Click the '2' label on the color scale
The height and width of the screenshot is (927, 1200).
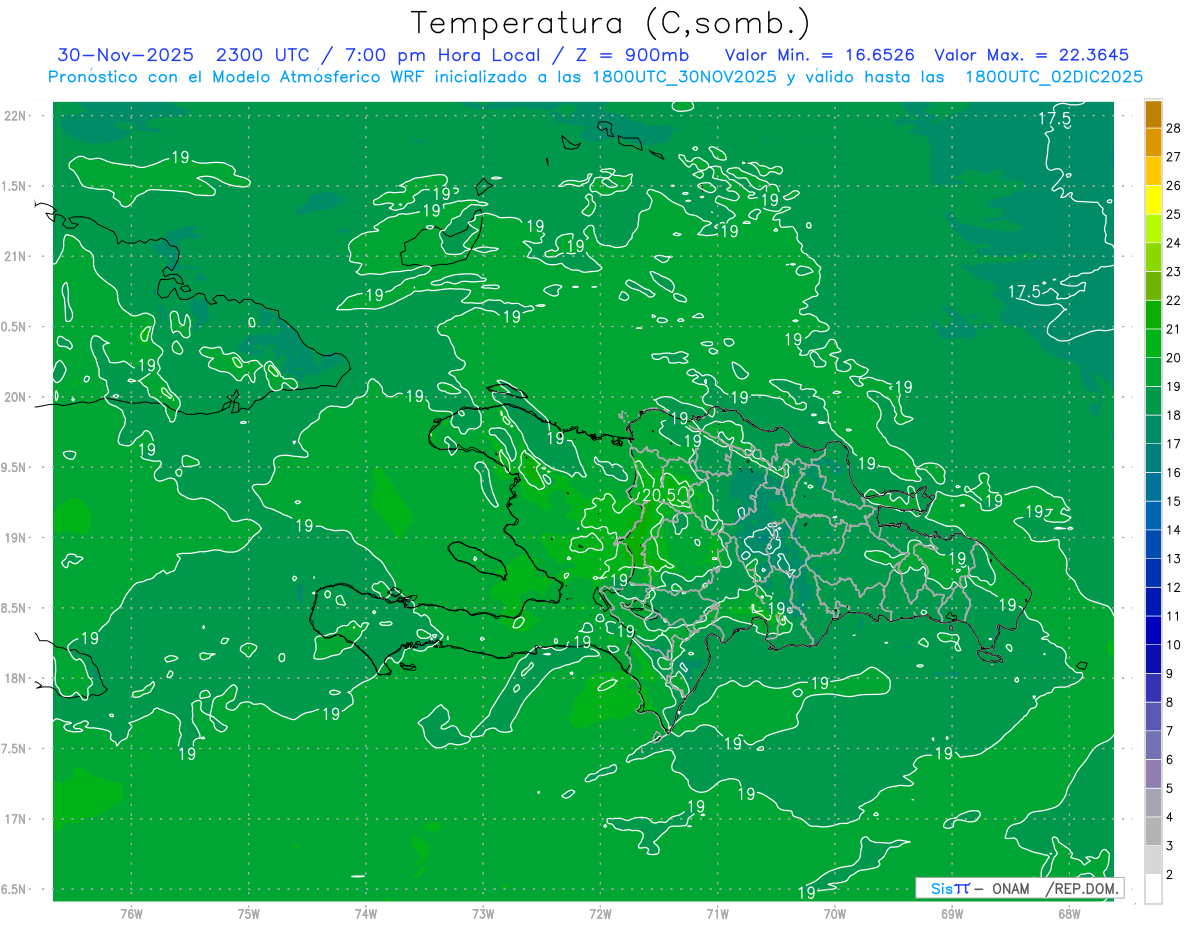(x=1169, y=875)
